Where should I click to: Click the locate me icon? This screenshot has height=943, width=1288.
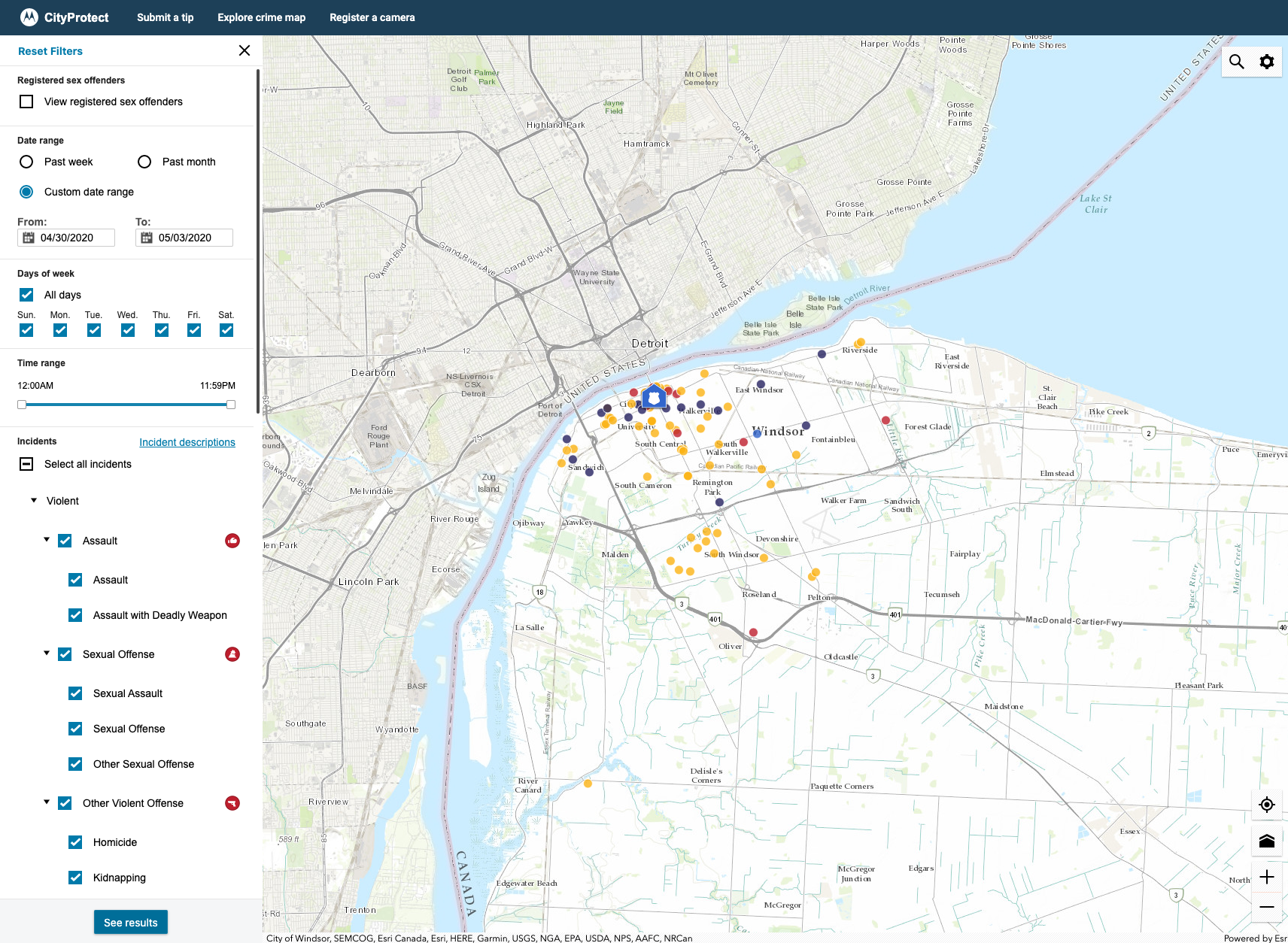(1267, 804)
